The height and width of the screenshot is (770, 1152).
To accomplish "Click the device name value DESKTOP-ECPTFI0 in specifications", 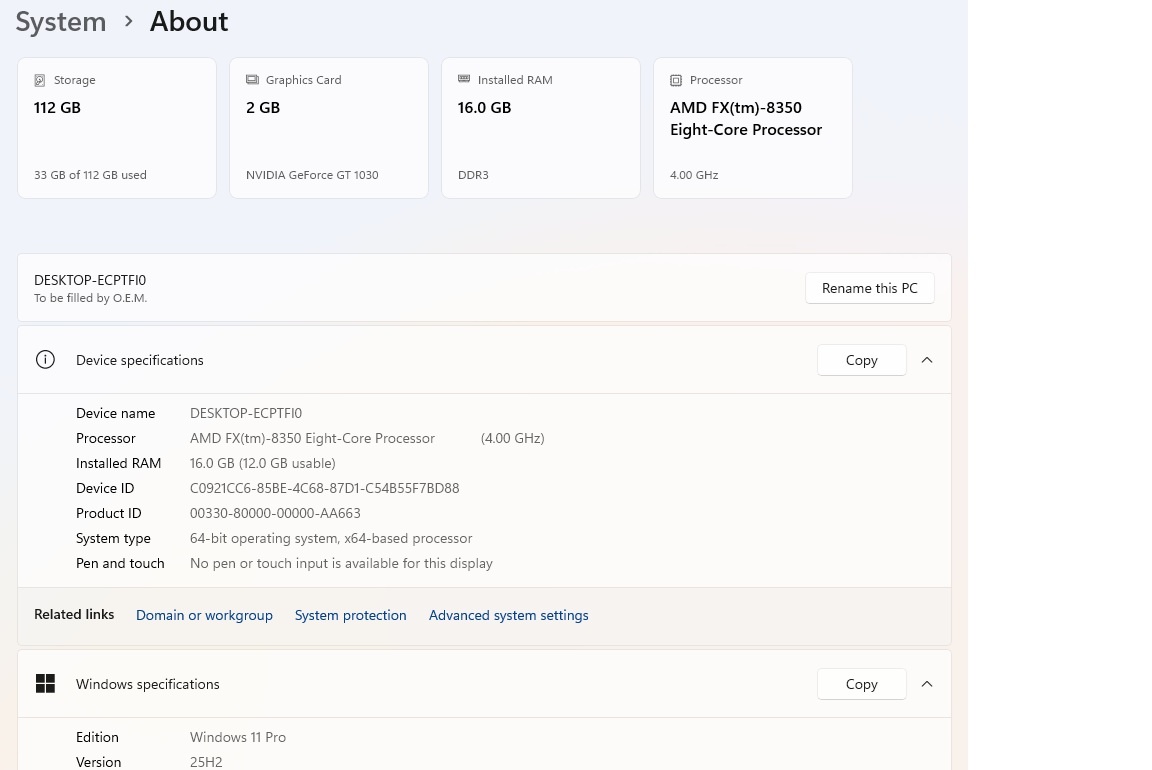I will pos(246,413).
